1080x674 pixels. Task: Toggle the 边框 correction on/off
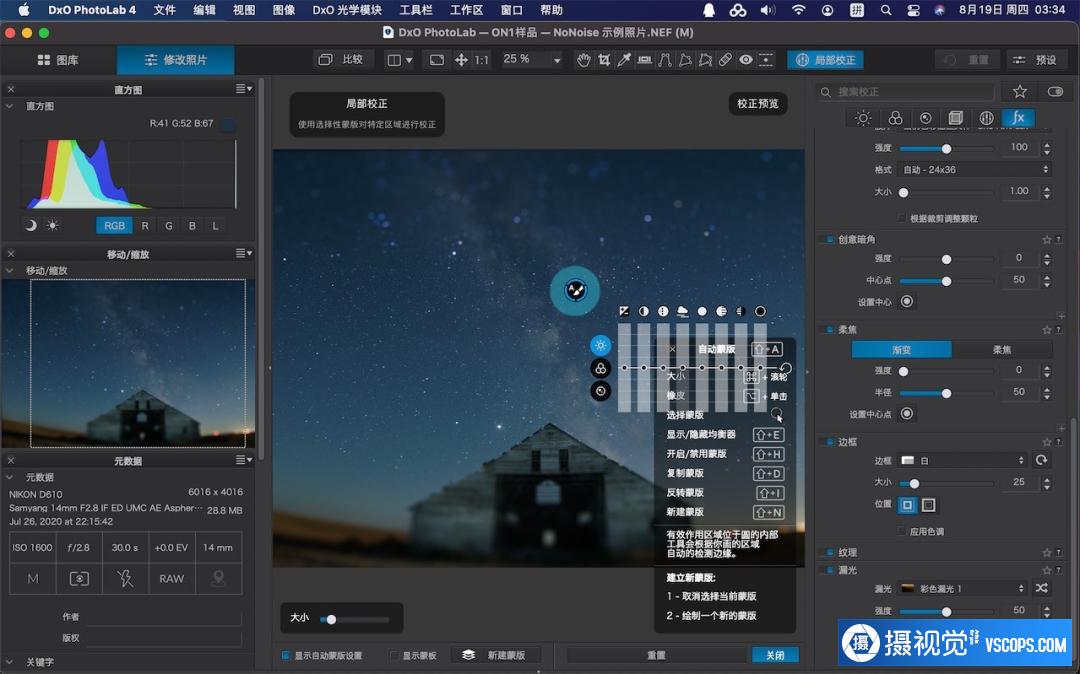[x=830, y=442]
